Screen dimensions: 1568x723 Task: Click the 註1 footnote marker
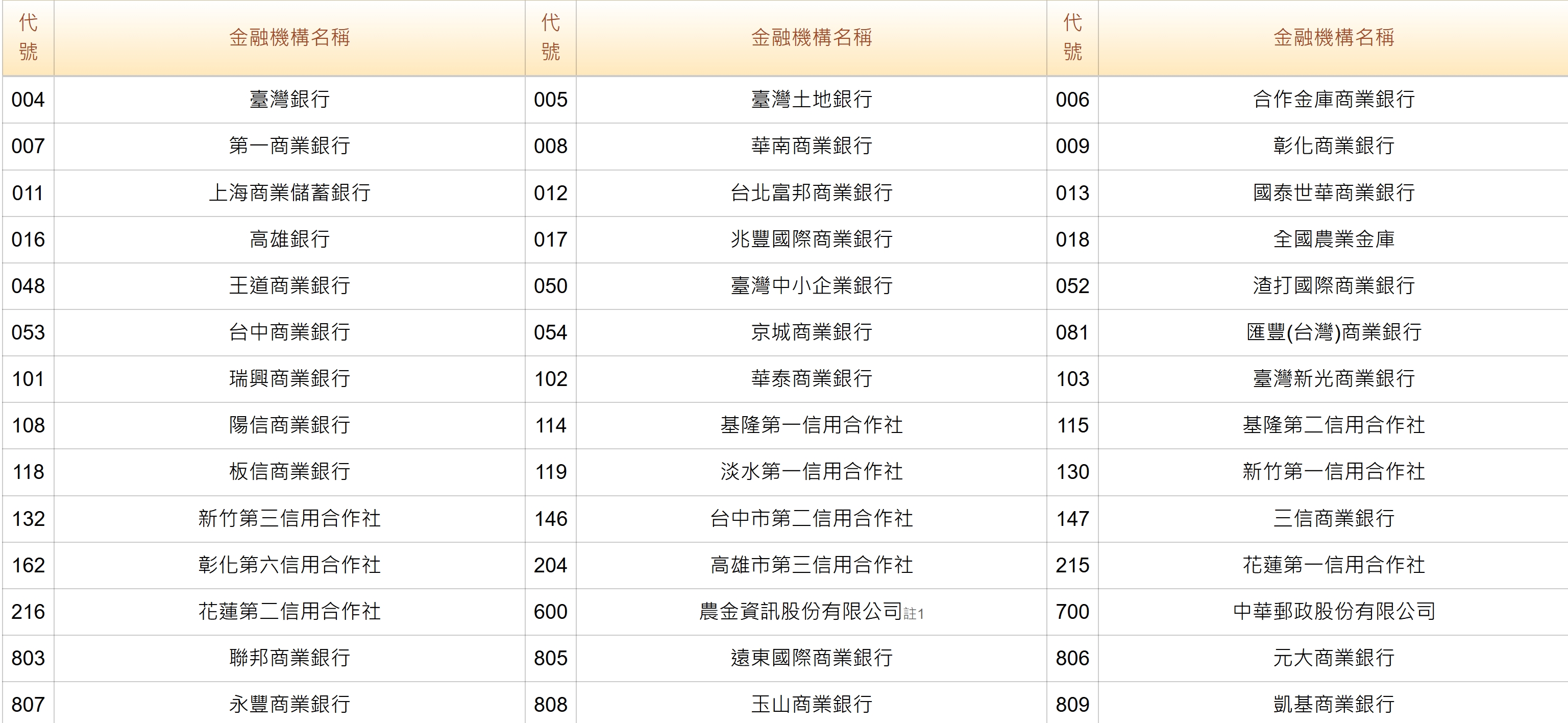[x=914, y=614]
